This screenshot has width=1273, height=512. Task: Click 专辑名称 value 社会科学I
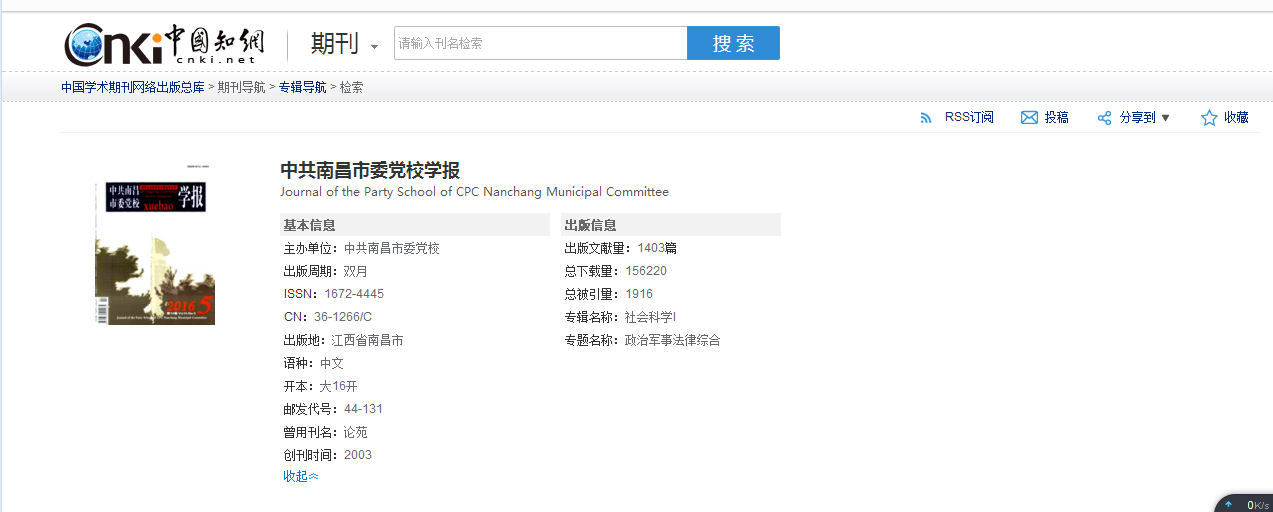coord(651,317)
